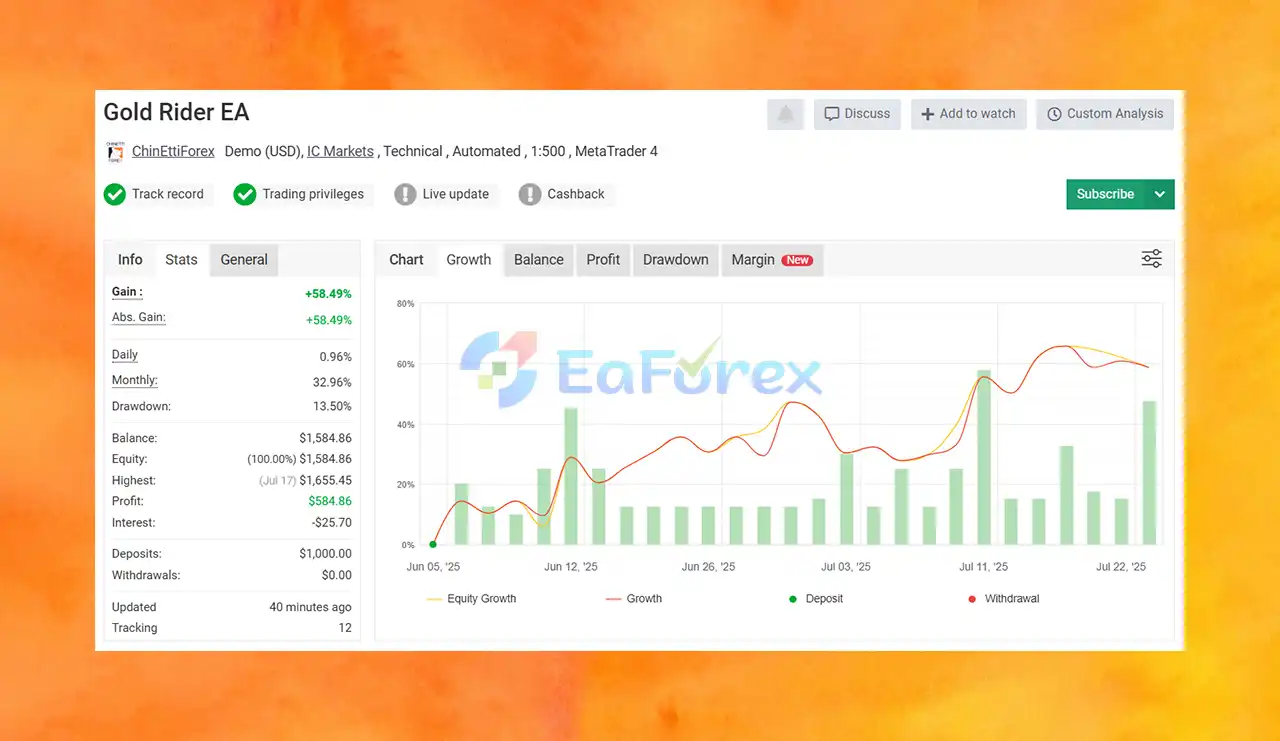The width and height of the screenshot is (1280, 741).
Task: Click the green deposit dot on chart
Action: 433,544
